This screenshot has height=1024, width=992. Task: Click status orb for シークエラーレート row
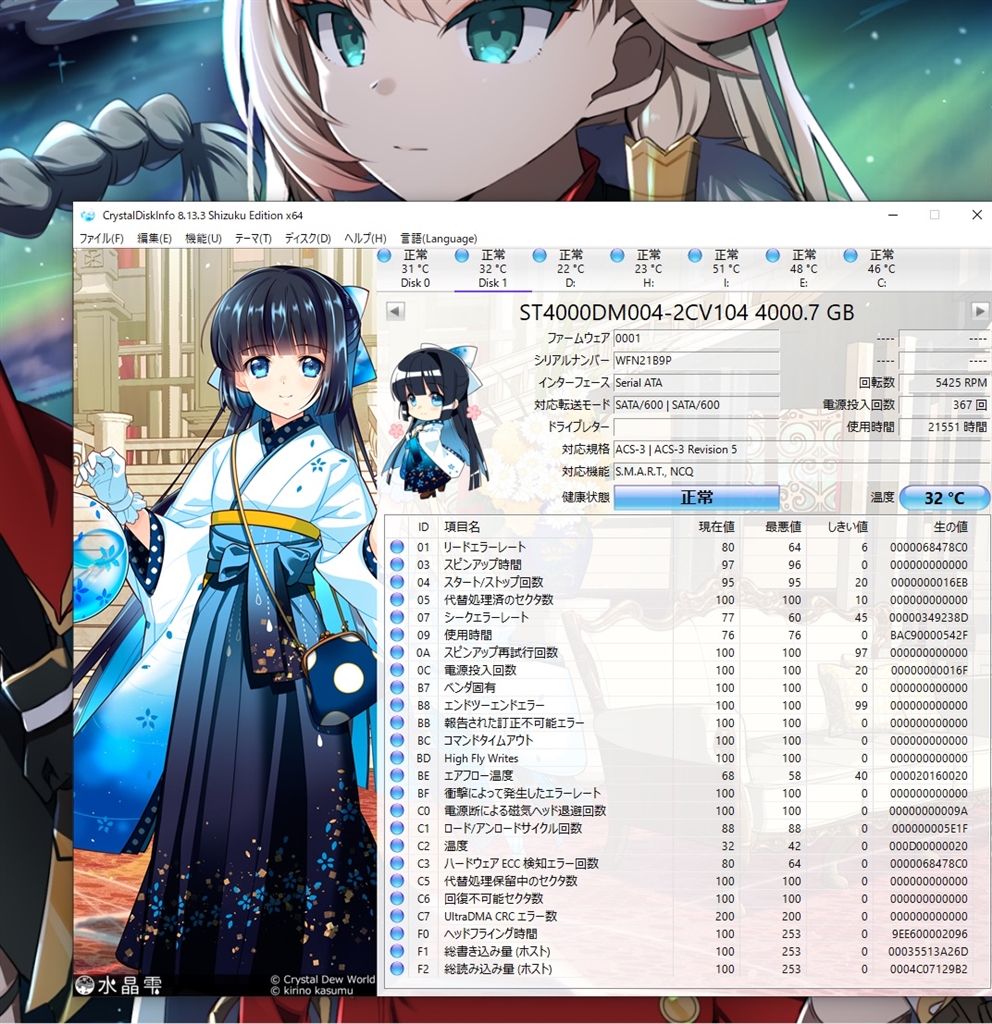point(397,618)
